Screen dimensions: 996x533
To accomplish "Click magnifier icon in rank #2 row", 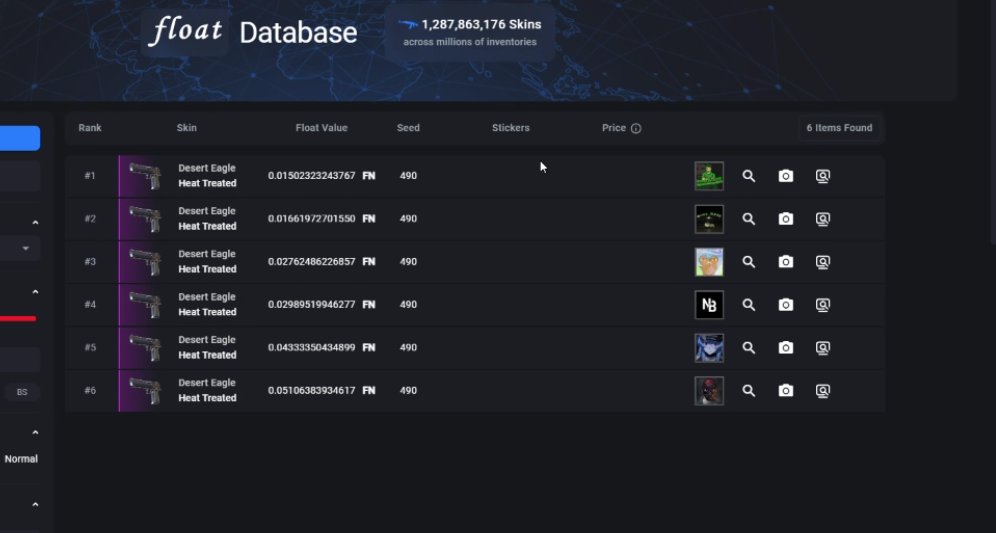I will (x=749, y=219).
